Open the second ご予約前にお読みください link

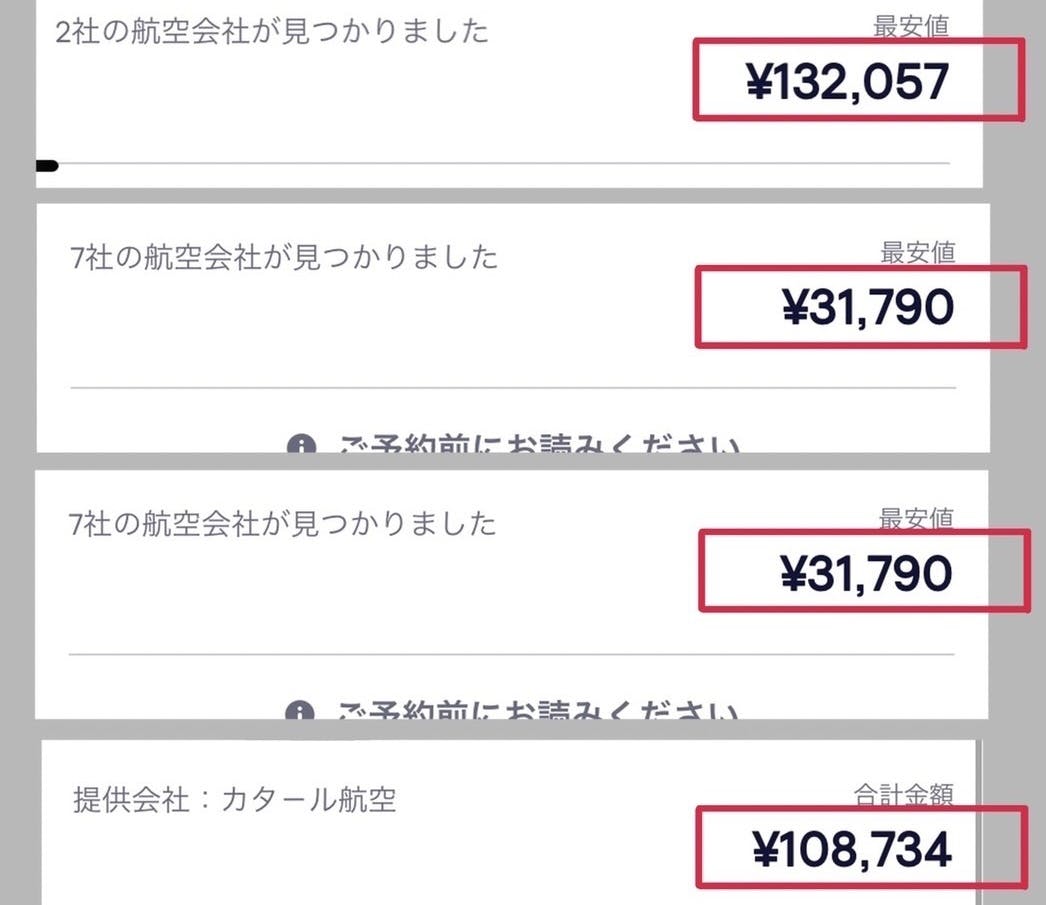click(540, 712)
